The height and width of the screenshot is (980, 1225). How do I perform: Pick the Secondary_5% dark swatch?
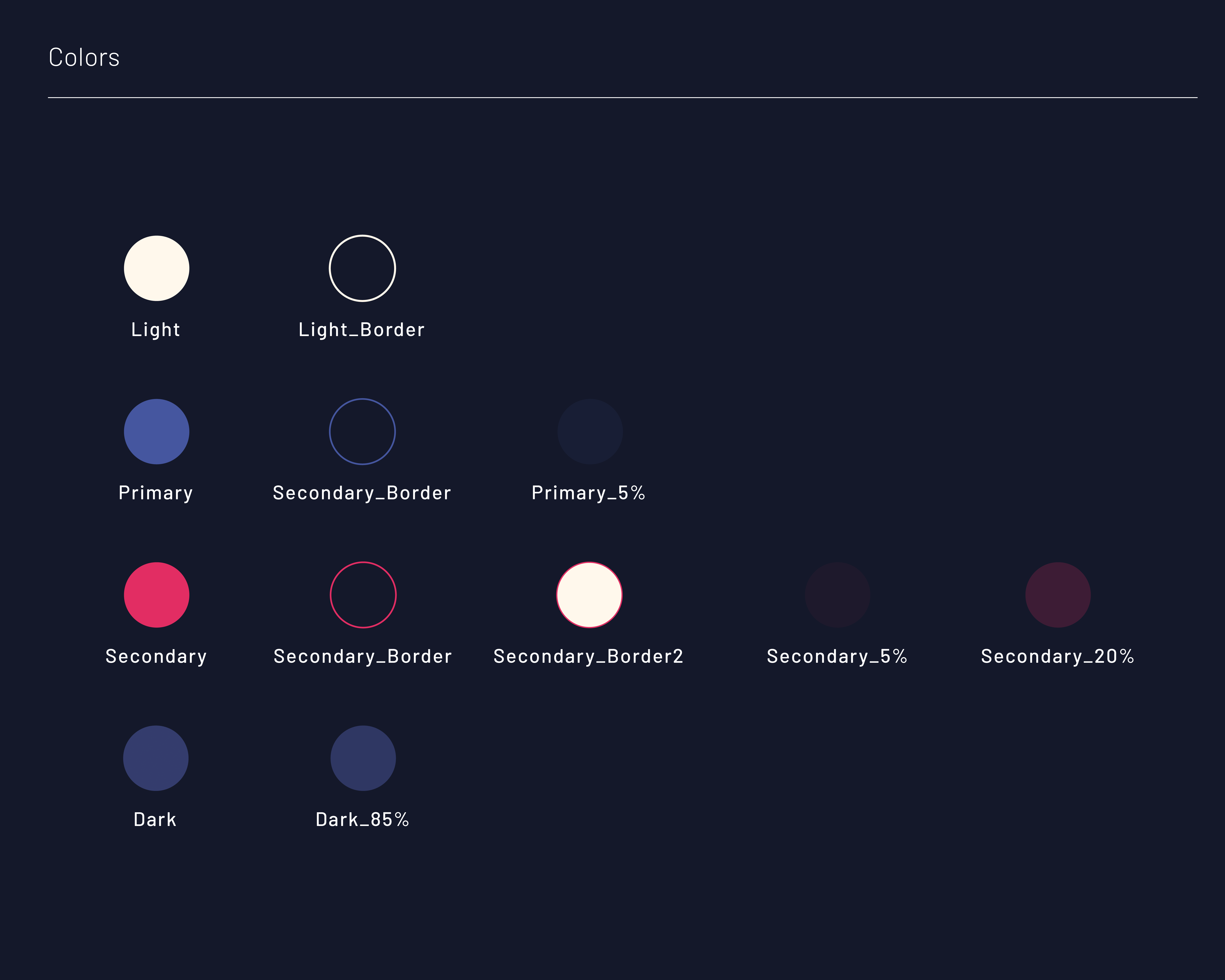[838, 595]
